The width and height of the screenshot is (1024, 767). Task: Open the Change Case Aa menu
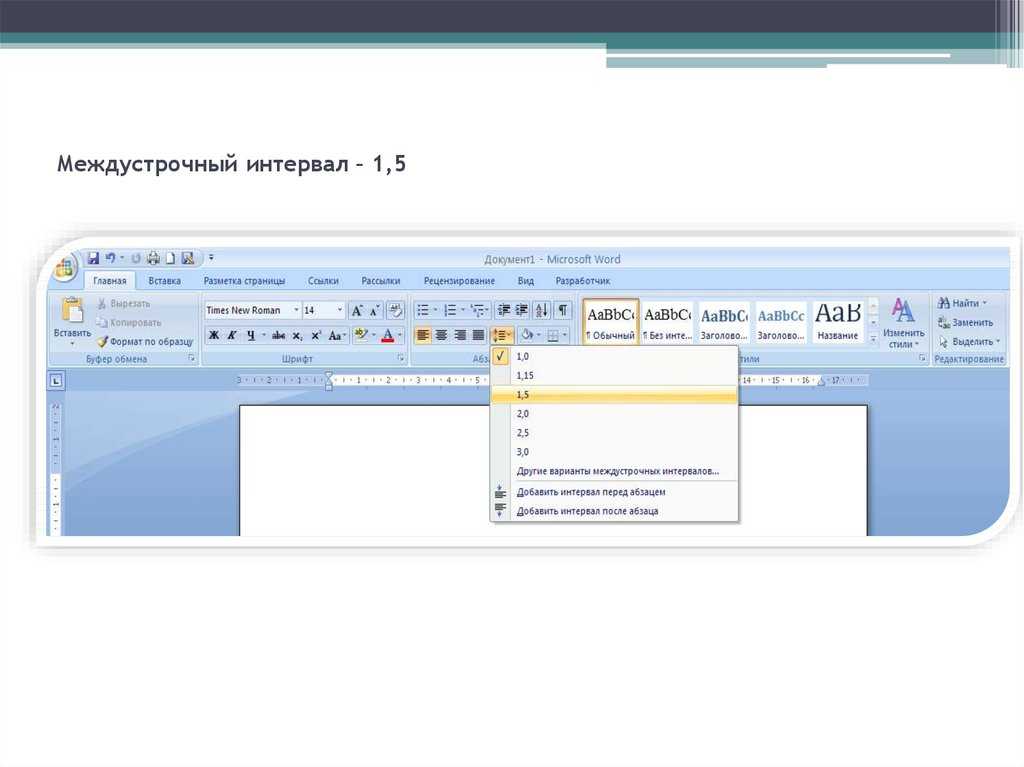(336, 336)
